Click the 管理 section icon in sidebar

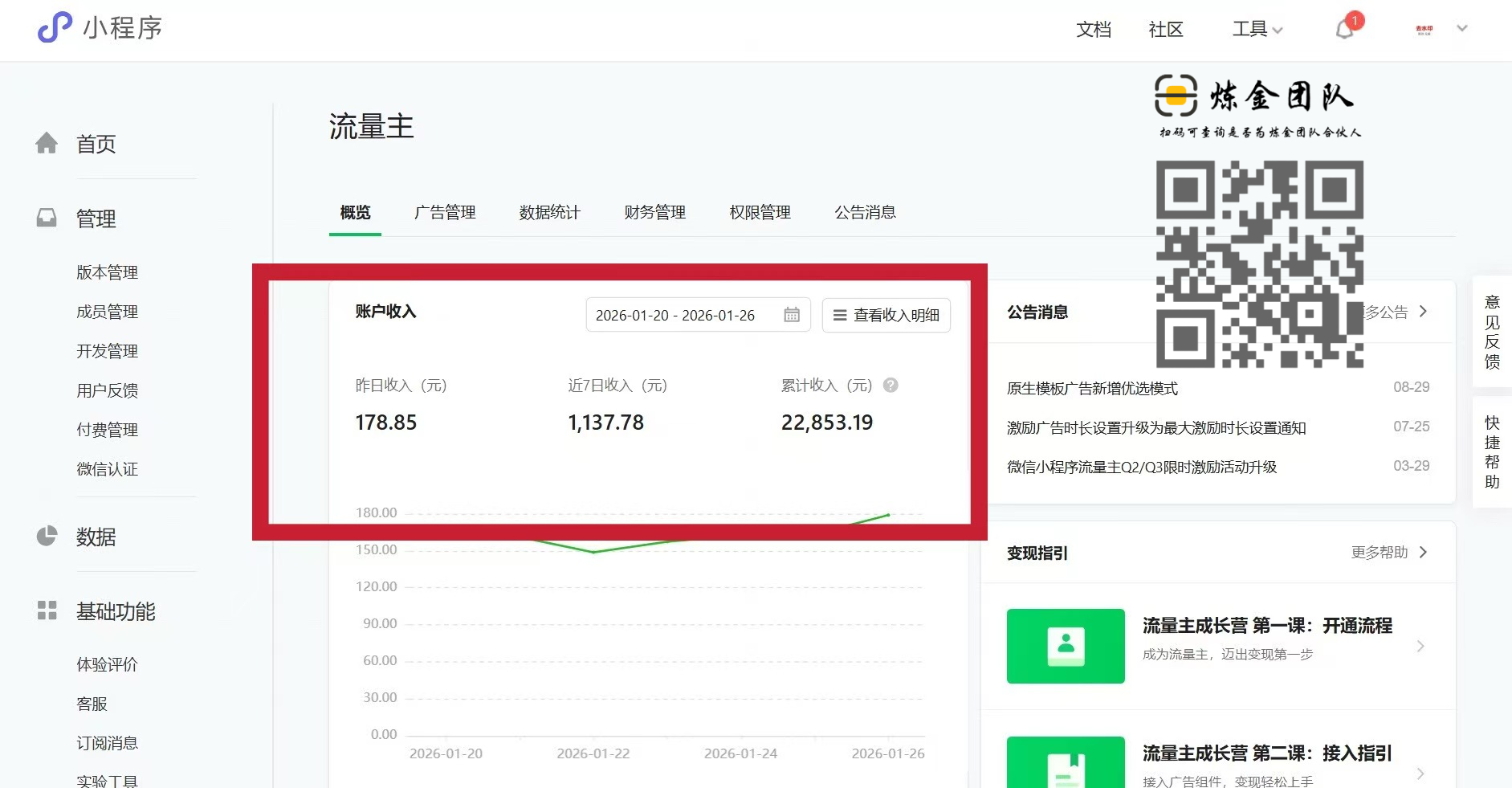47,217
